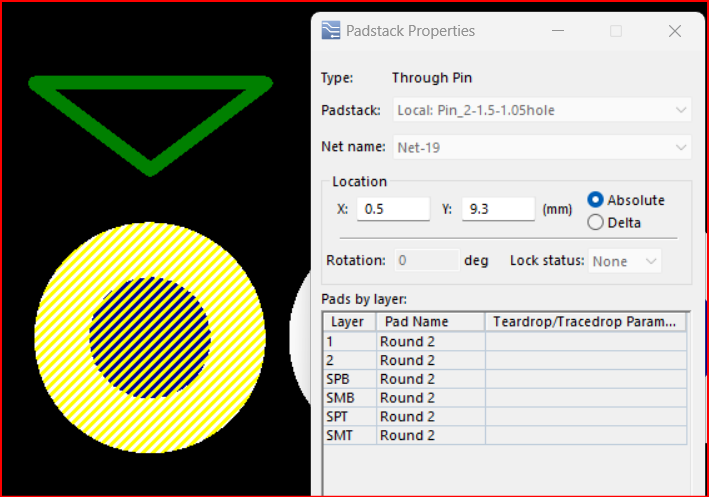Select the Absolute location radio button
Viewport: 709px width, 497px height.
(x=596, y=200)
